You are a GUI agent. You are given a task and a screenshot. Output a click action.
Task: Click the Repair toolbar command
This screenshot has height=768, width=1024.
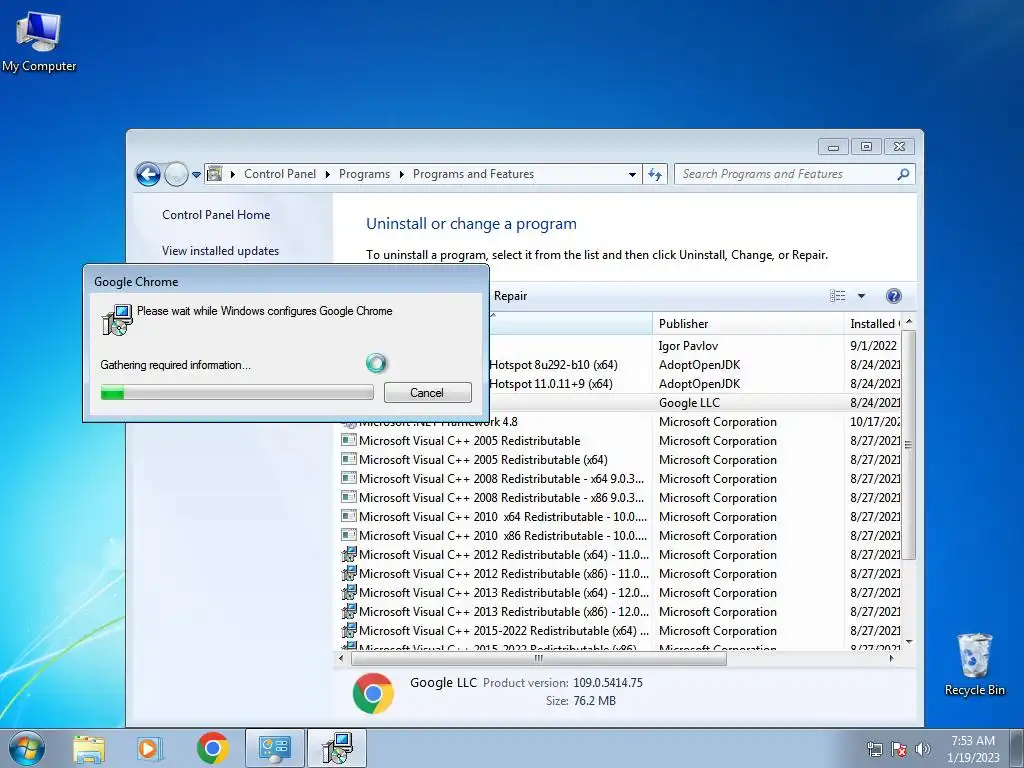510,296
